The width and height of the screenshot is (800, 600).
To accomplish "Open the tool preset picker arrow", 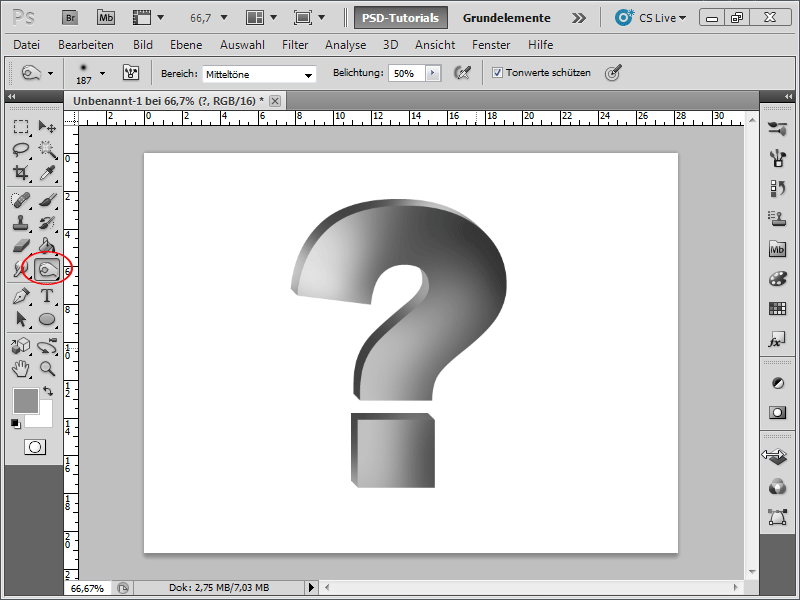I will 50,73.
